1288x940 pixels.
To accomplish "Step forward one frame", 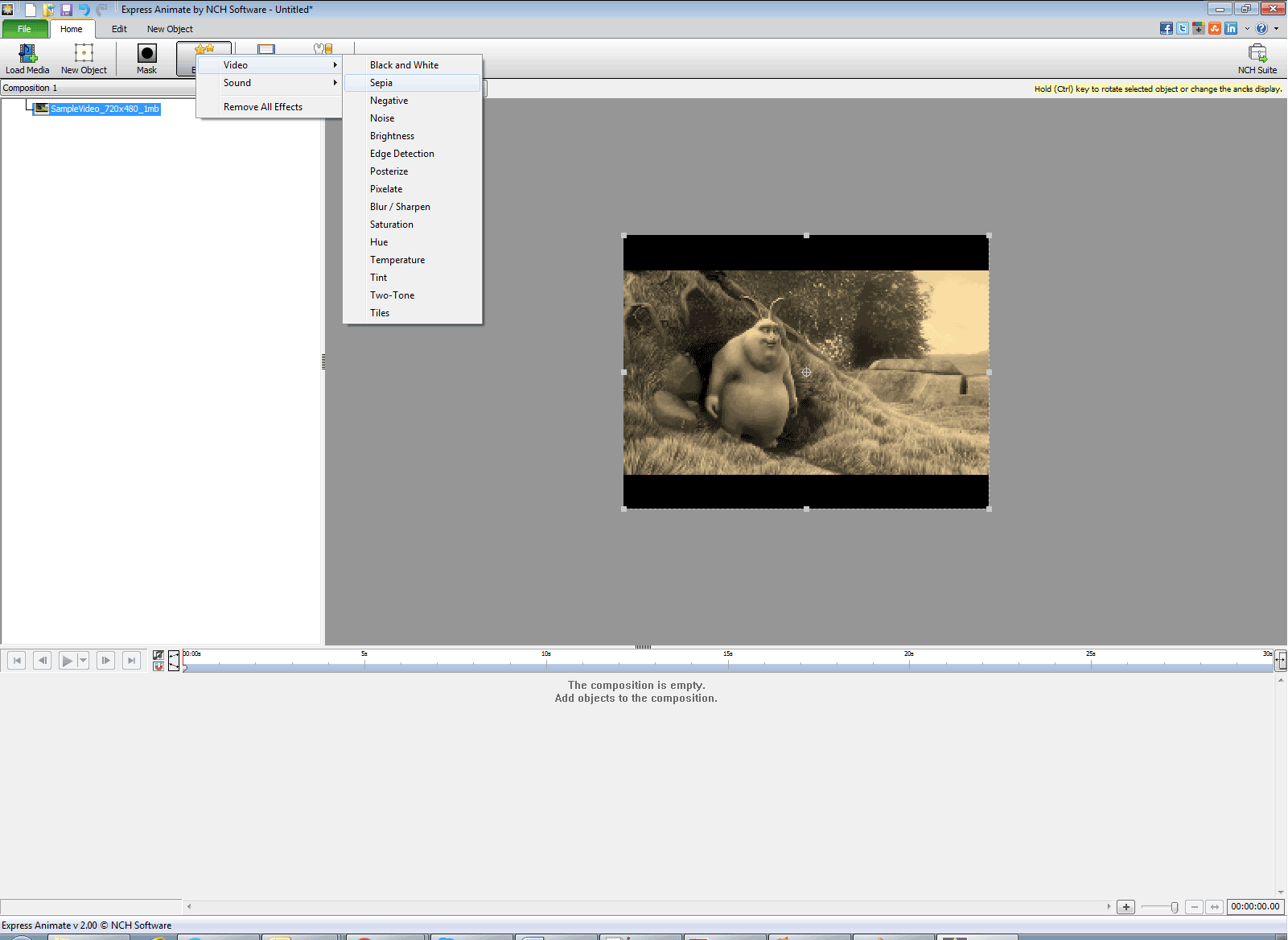I will 105,661.
